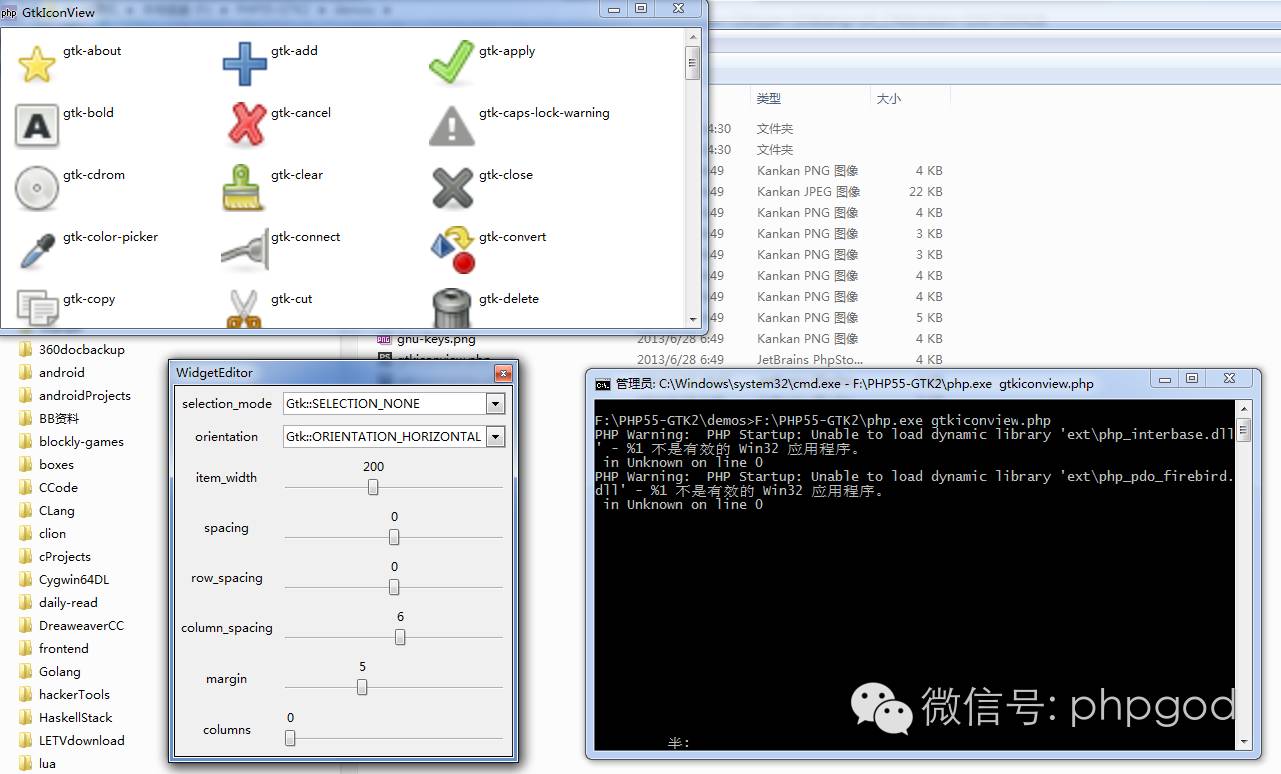
Task: Maximize the cmd.exe window
Action: [x=1192, y=378]
